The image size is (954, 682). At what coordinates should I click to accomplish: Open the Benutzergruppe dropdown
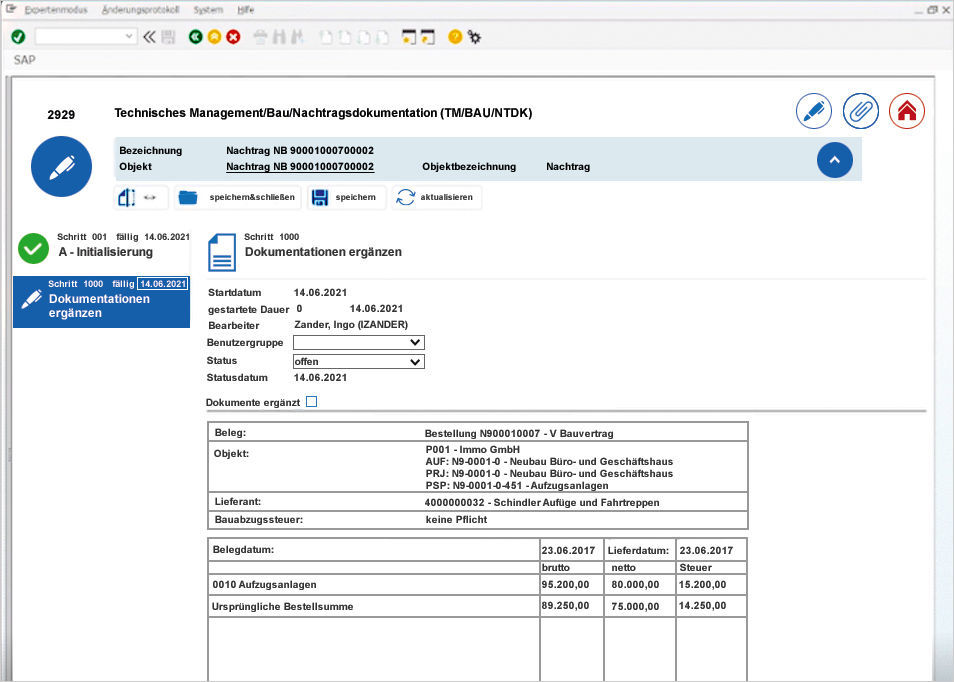(x=417, y=342)
